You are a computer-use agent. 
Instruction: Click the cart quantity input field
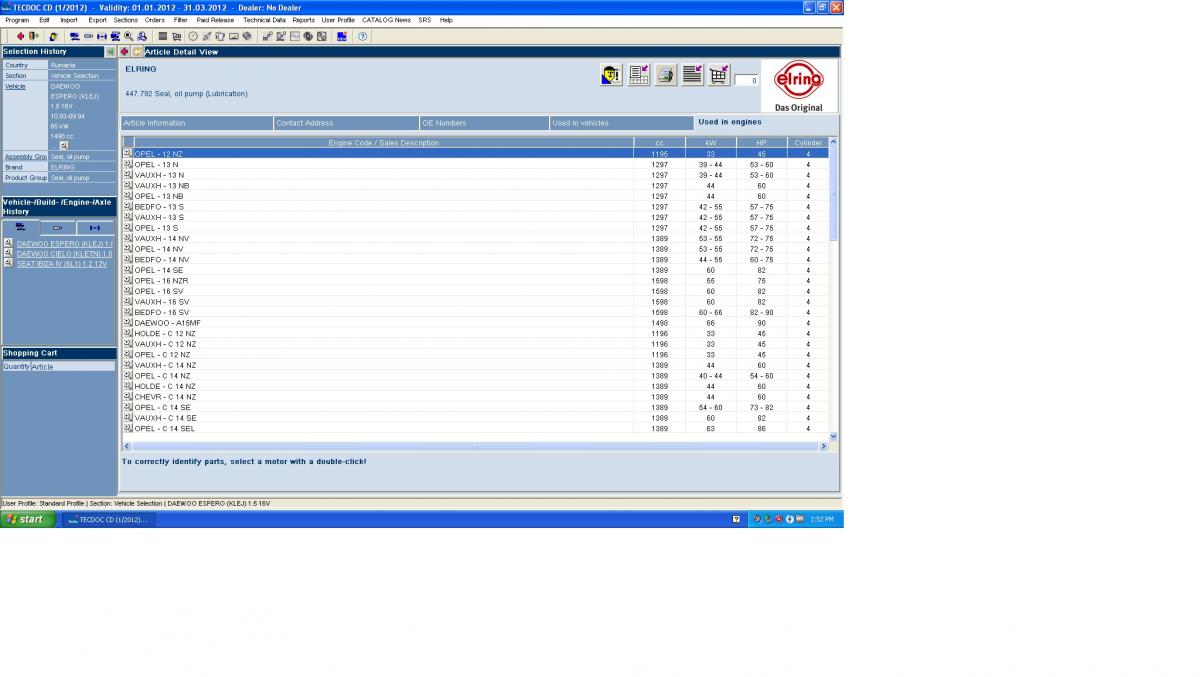coord(747,80)
